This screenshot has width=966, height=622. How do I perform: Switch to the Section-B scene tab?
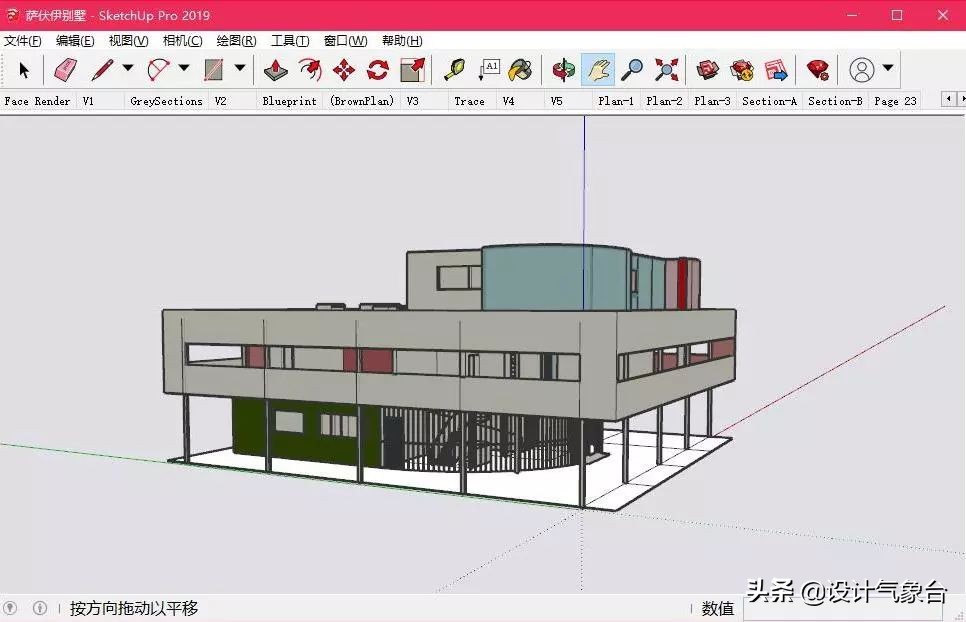[835, 101]
